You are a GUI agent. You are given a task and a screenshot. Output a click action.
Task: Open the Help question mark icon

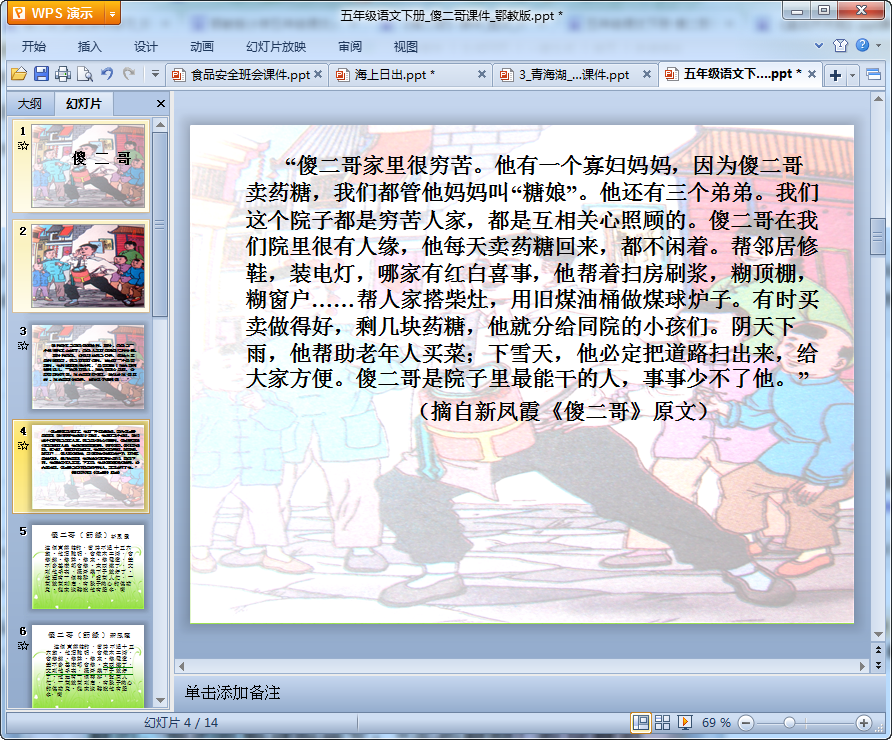[862, 45]
